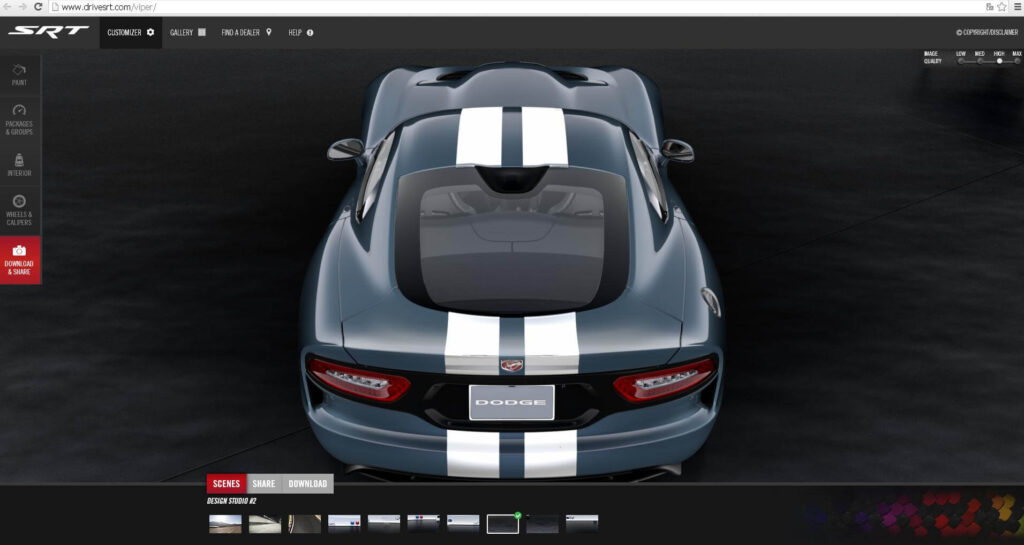Click the 'DESIGN STUDIO #2' scene label
Viewport: 1024px width, 545px height.
tap(232, 501)
